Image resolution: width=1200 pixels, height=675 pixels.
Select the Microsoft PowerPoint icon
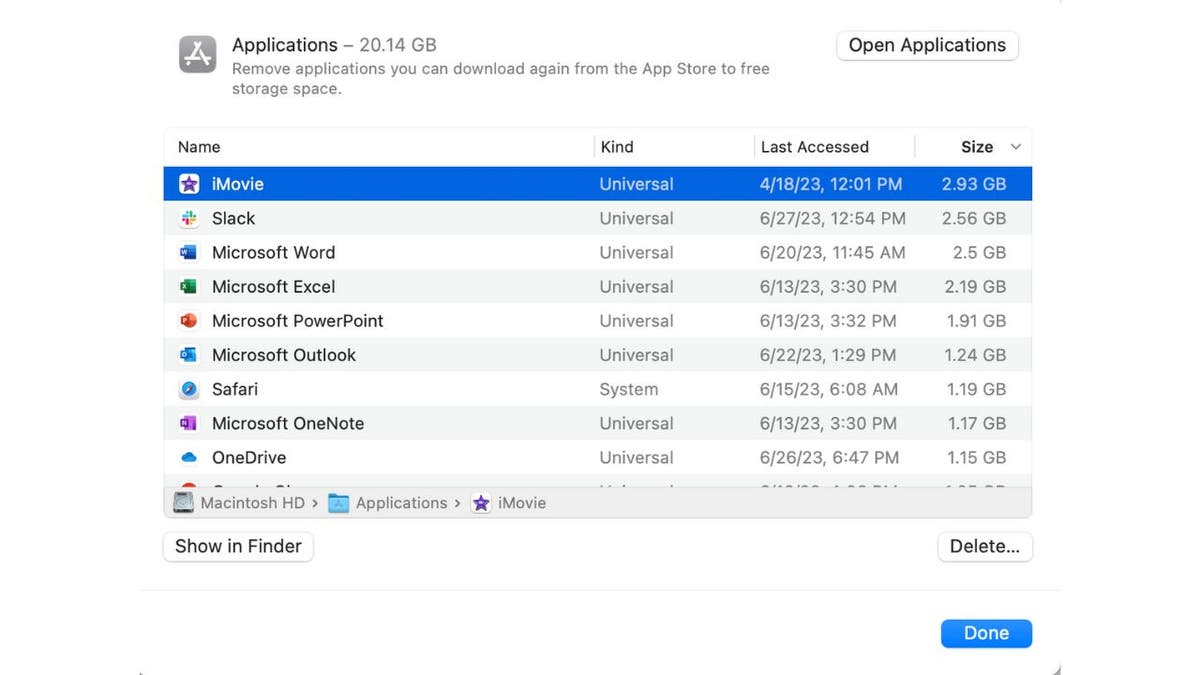[x=189, y=321]
